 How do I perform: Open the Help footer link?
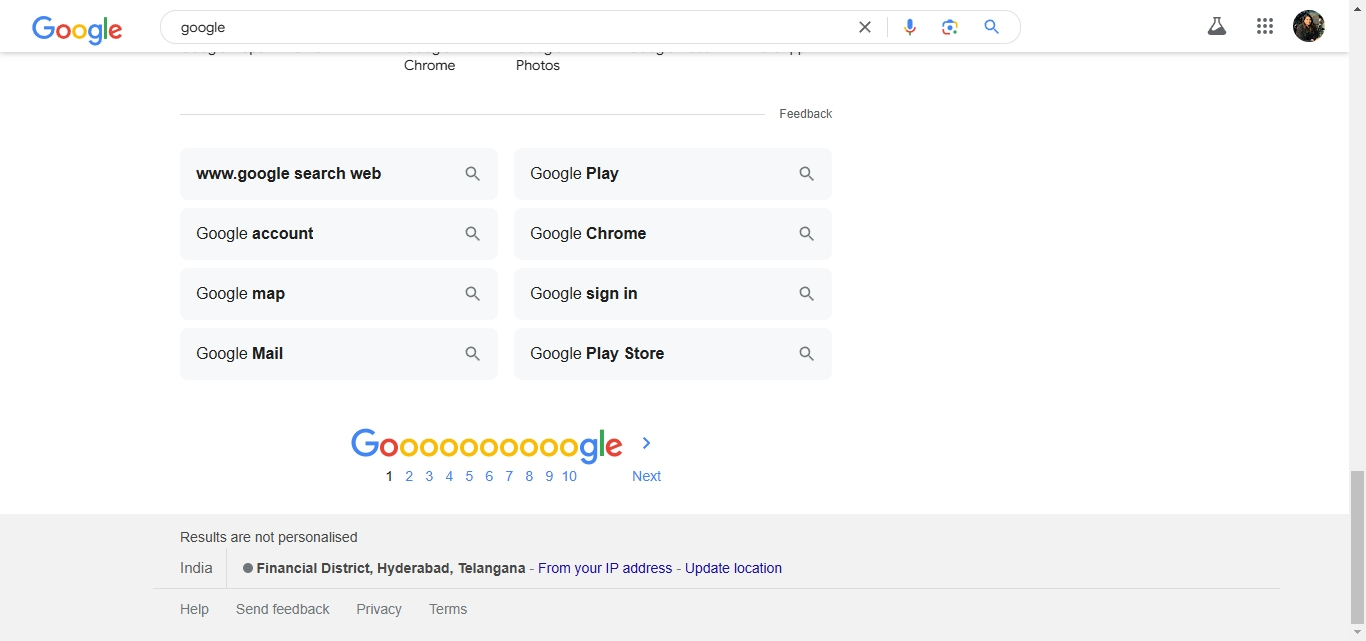pos(194,609)
